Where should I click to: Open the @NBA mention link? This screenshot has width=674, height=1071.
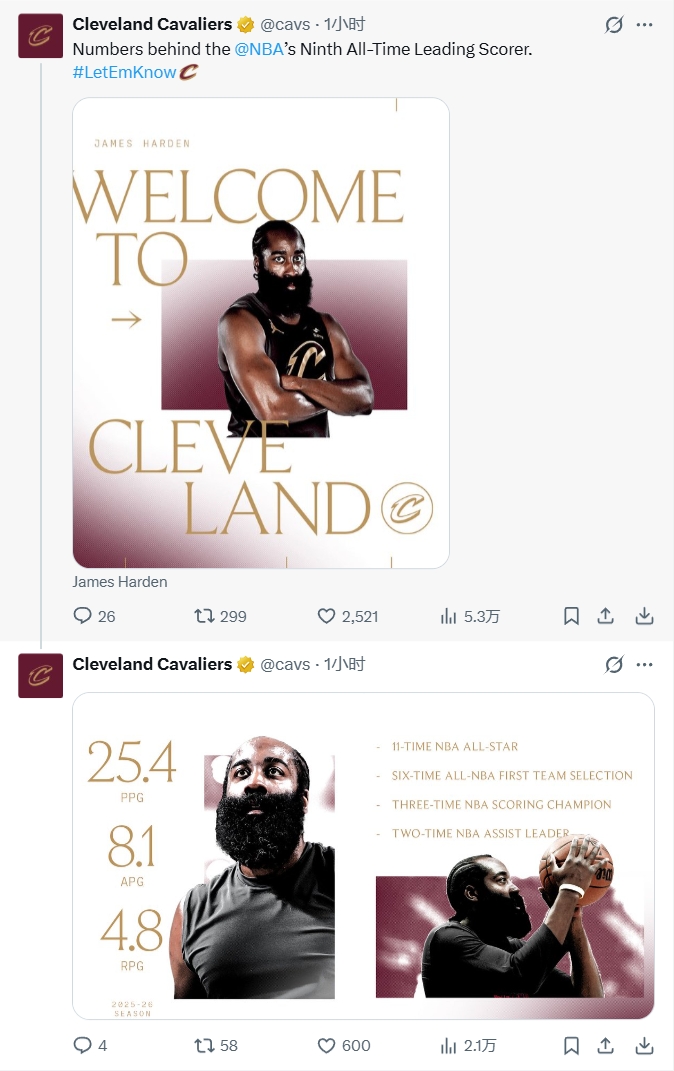259,49
